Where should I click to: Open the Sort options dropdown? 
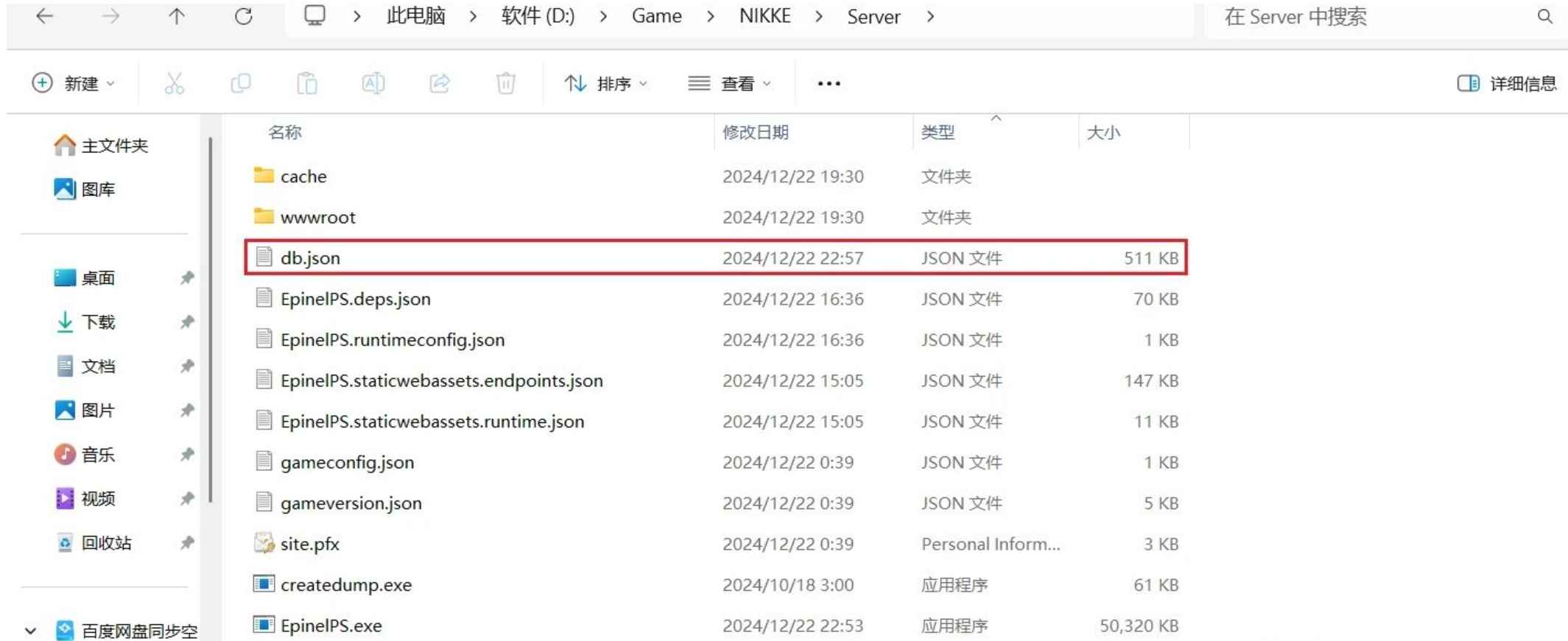click(606, 83)
